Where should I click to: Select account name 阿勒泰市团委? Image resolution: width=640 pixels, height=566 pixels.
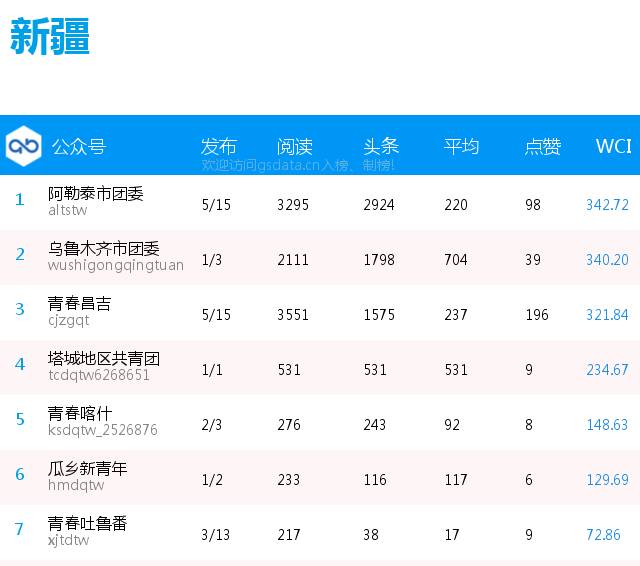click(96, 193)
